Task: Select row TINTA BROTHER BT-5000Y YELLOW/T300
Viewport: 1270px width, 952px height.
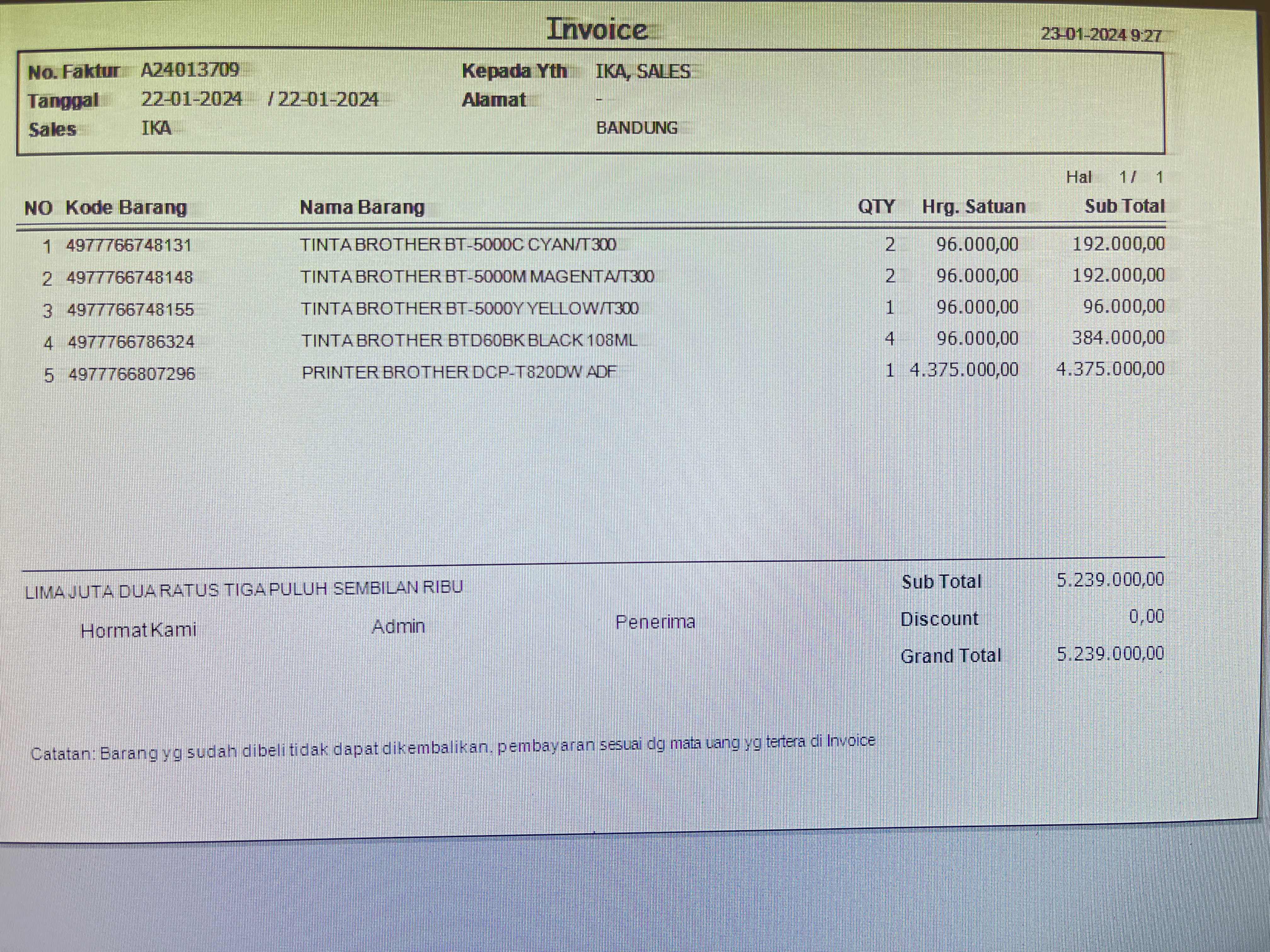Action: click(x=469, y=309)
